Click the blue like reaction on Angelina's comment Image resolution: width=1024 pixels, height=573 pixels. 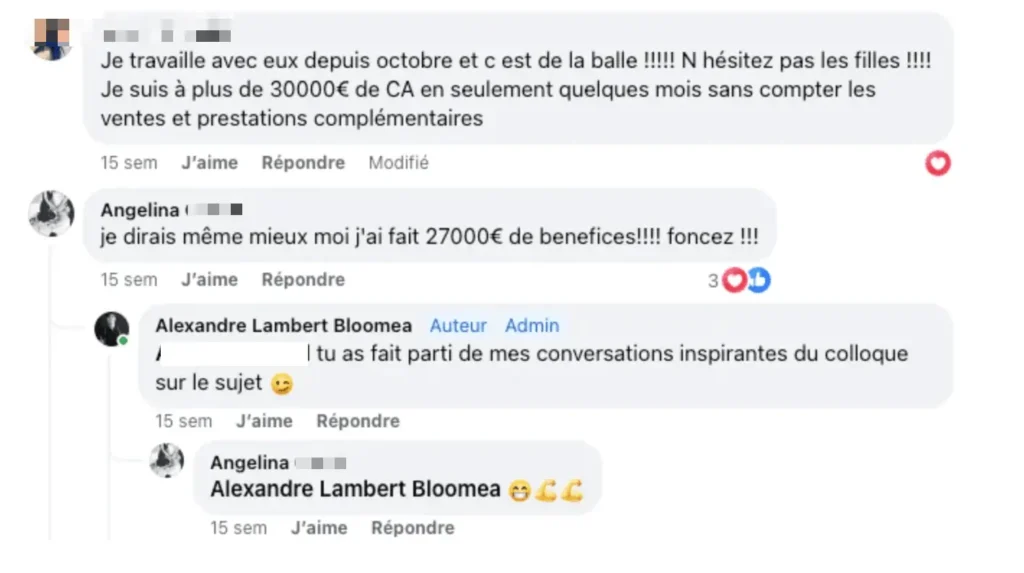coord(758,281)
